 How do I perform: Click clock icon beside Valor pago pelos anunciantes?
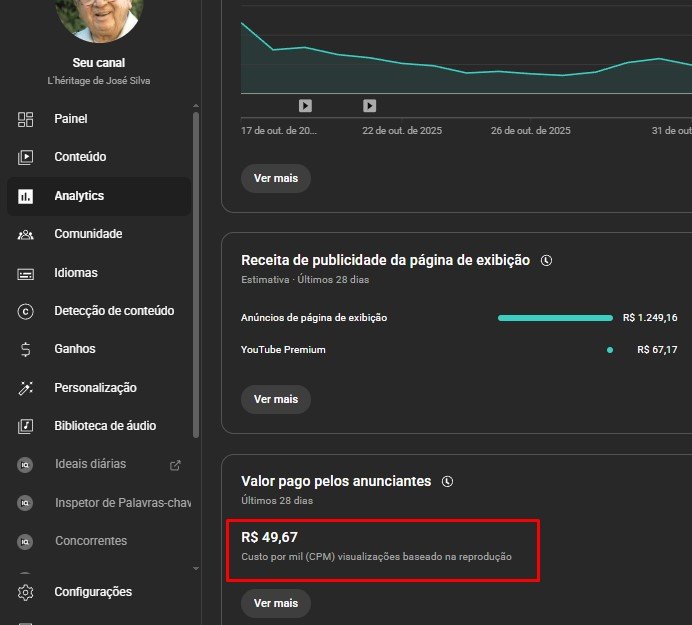(447, 482)
